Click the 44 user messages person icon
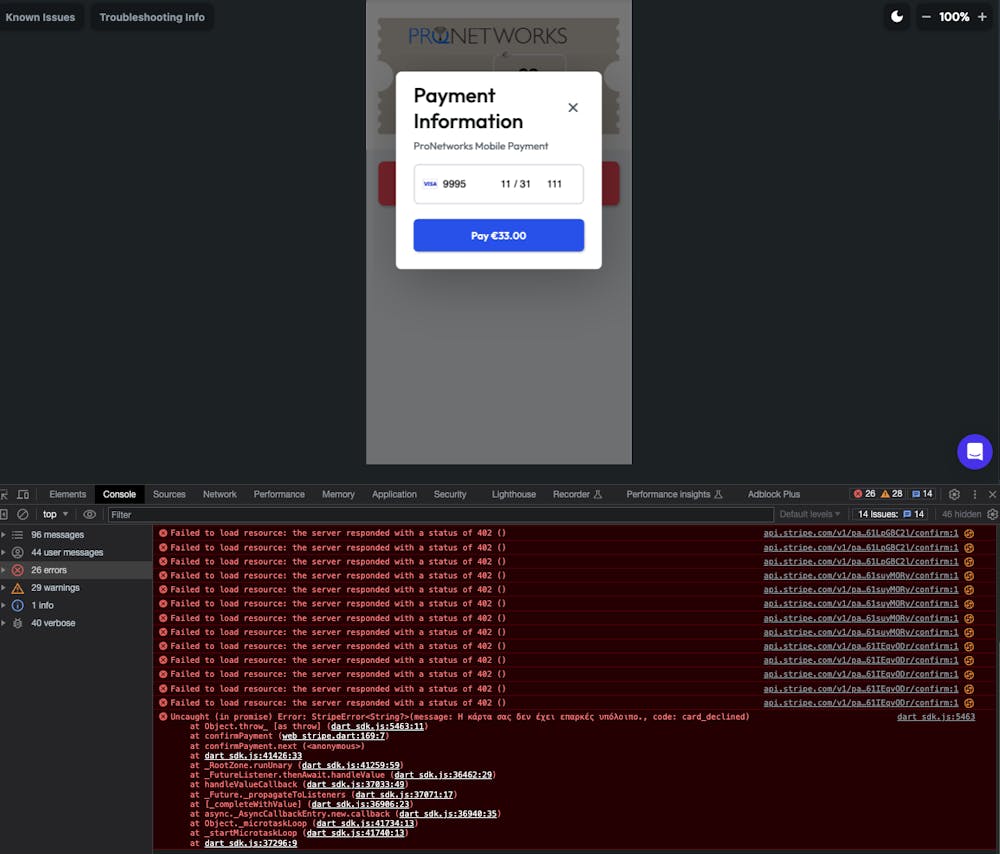Image resolution: width=1000 pixels, height=854 pixels. (18, 552)
